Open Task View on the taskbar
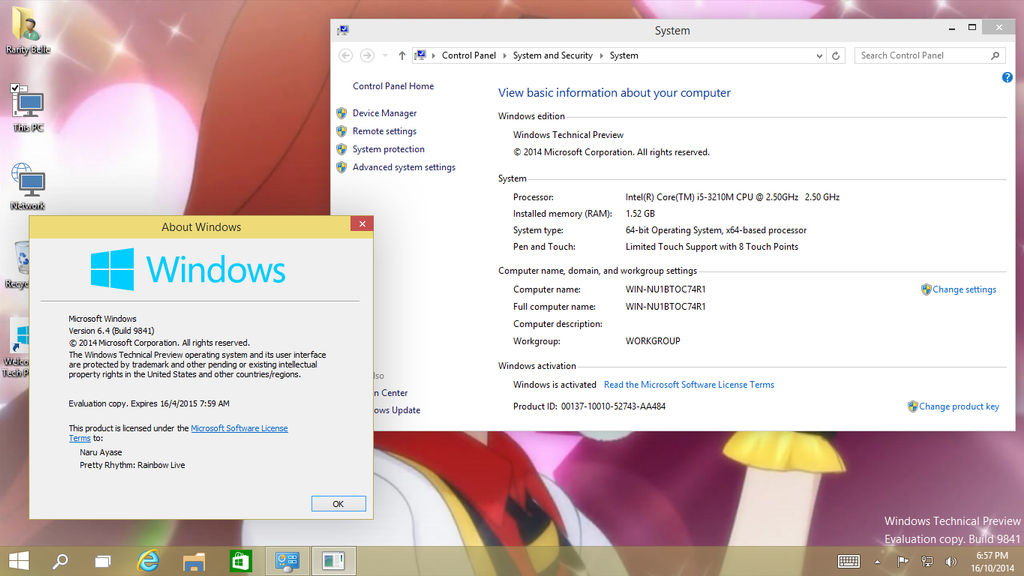Image resolution: width=1024 pixels, height=576 pixels. coord(103,561)
